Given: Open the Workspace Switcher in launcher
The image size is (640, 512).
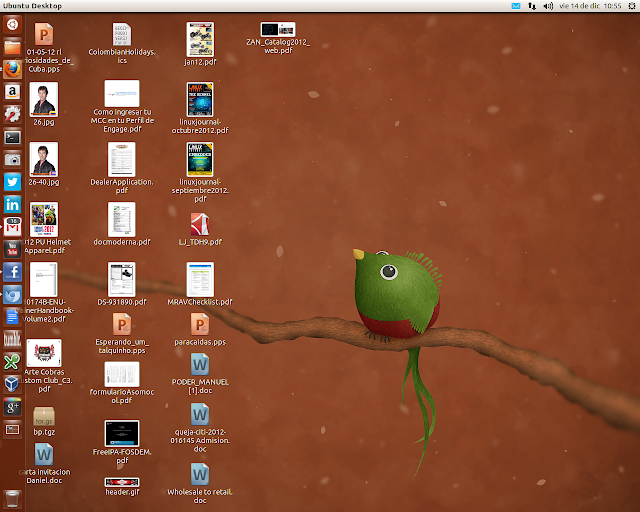Looking at the screenshot, I should pyautogui.click(x=12, y=429).
